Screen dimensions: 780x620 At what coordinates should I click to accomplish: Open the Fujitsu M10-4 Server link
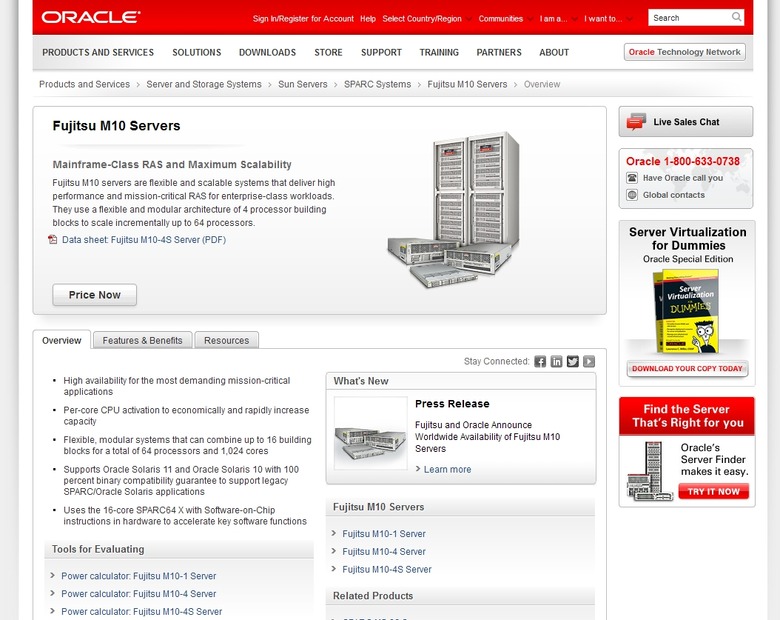(x=384, y=551)
